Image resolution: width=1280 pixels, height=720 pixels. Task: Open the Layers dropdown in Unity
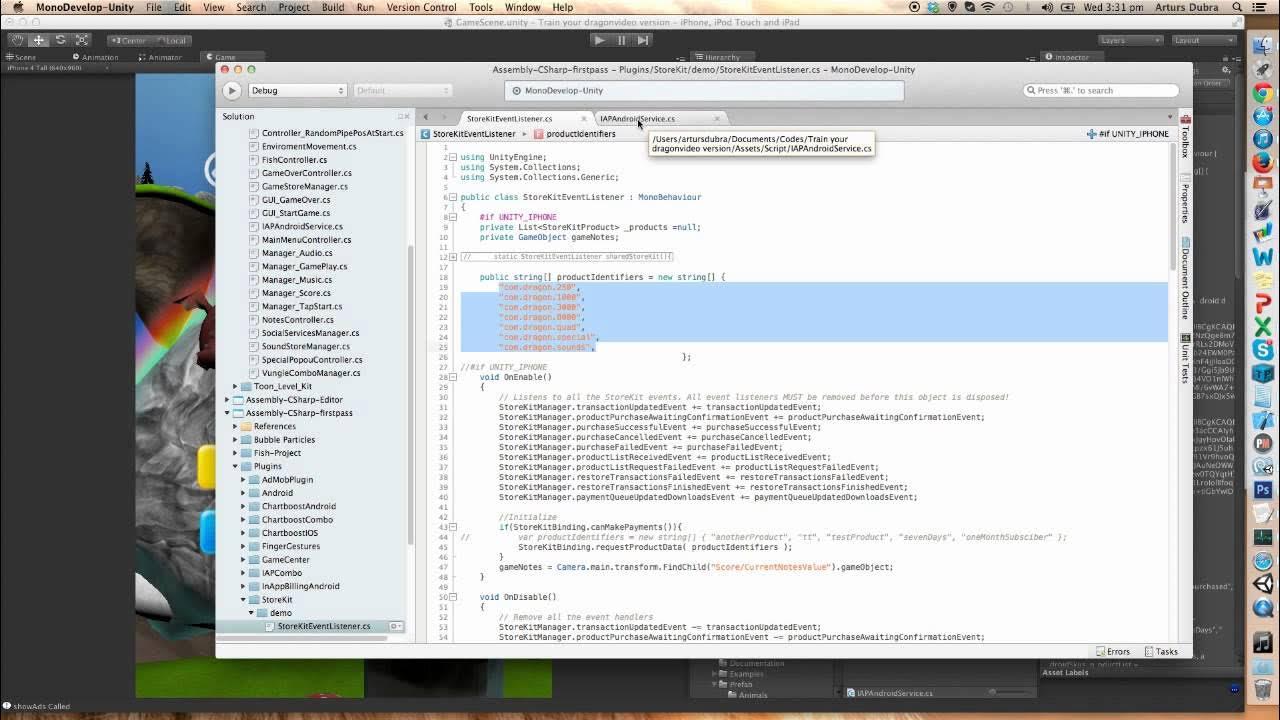pyautogui.click(x=1130, y=40)
